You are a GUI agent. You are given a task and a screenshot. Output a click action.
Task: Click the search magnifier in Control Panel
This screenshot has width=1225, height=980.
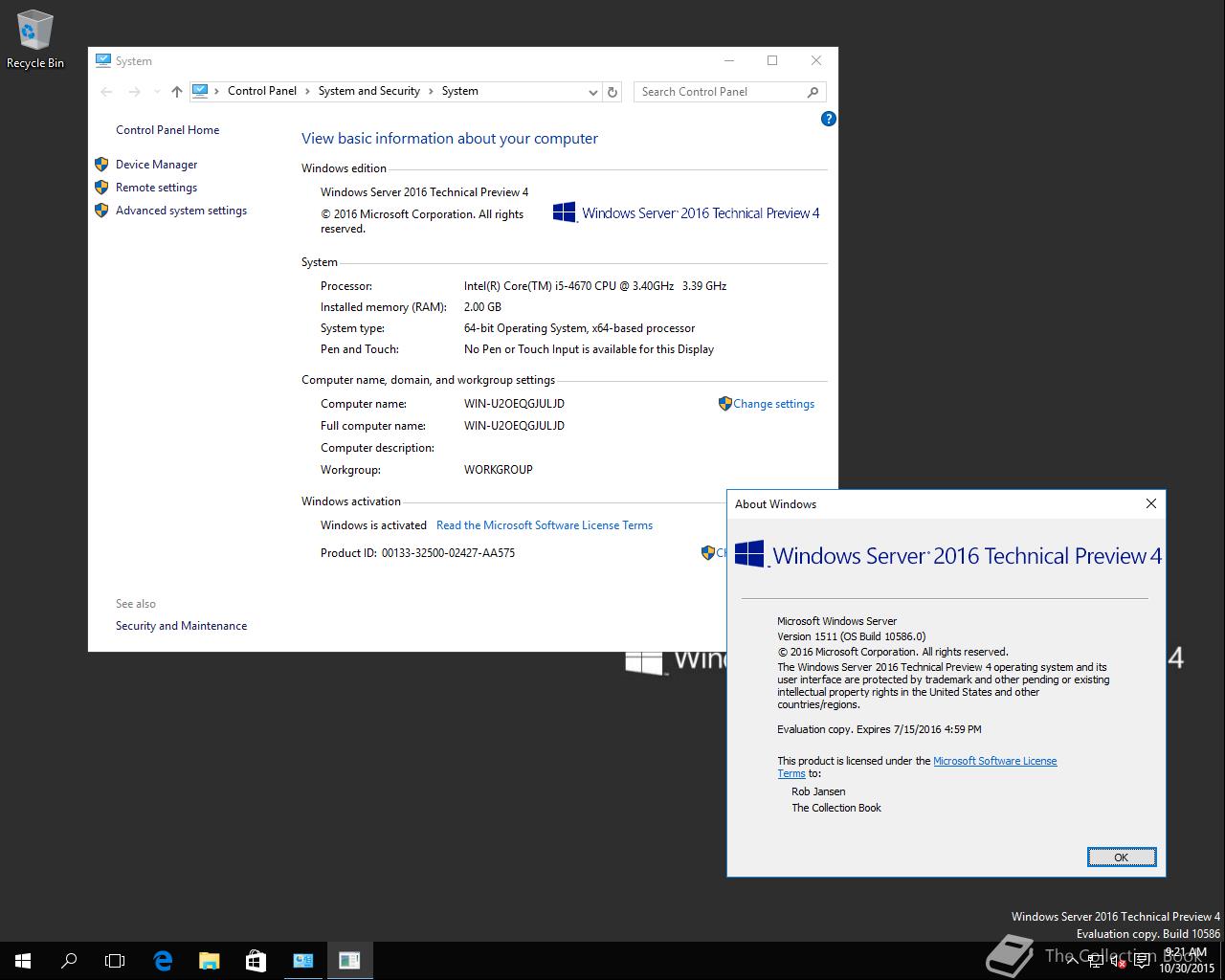813,92
